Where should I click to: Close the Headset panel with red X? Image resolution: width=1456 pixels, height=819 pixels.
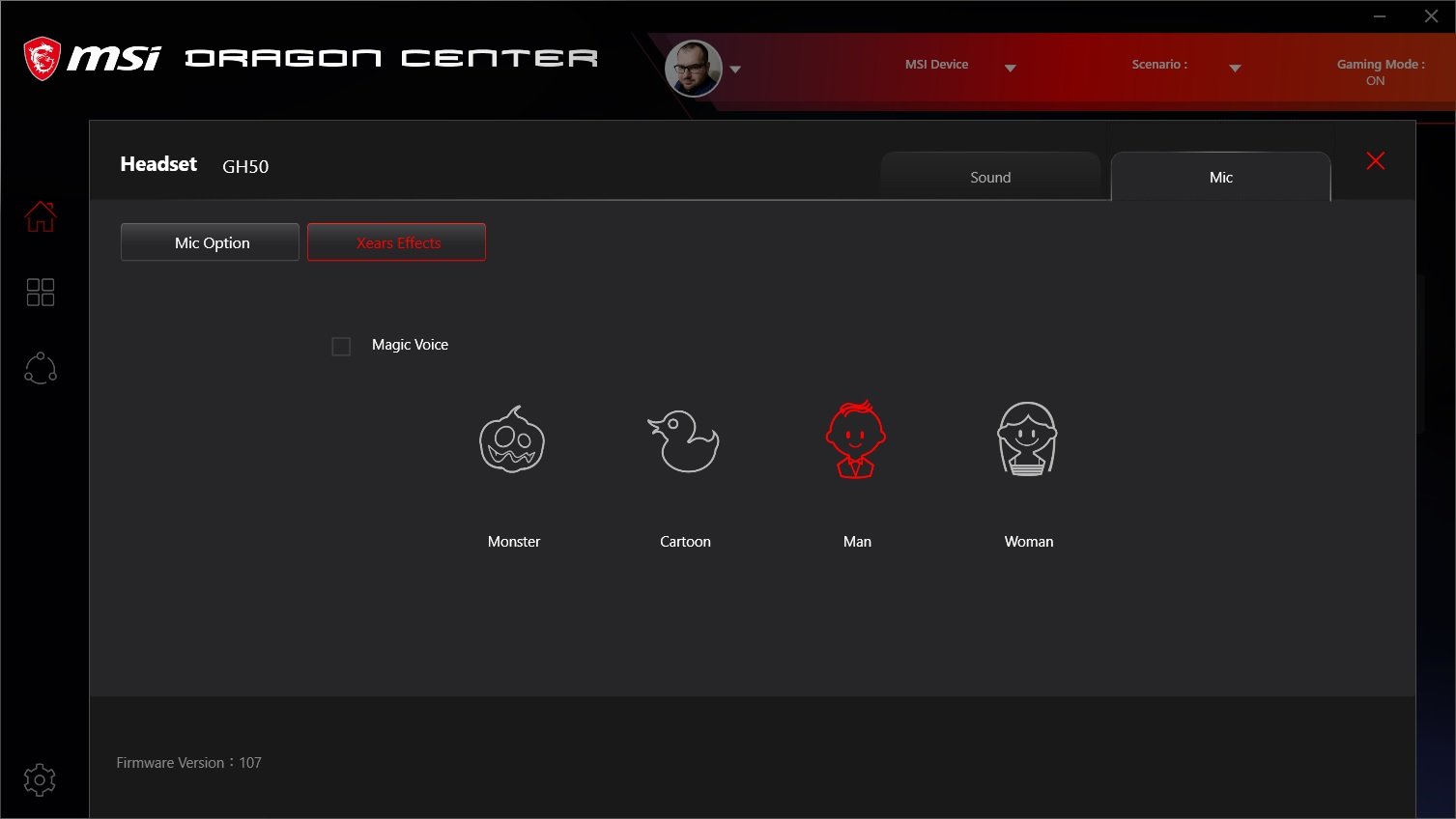[1375, 161]
